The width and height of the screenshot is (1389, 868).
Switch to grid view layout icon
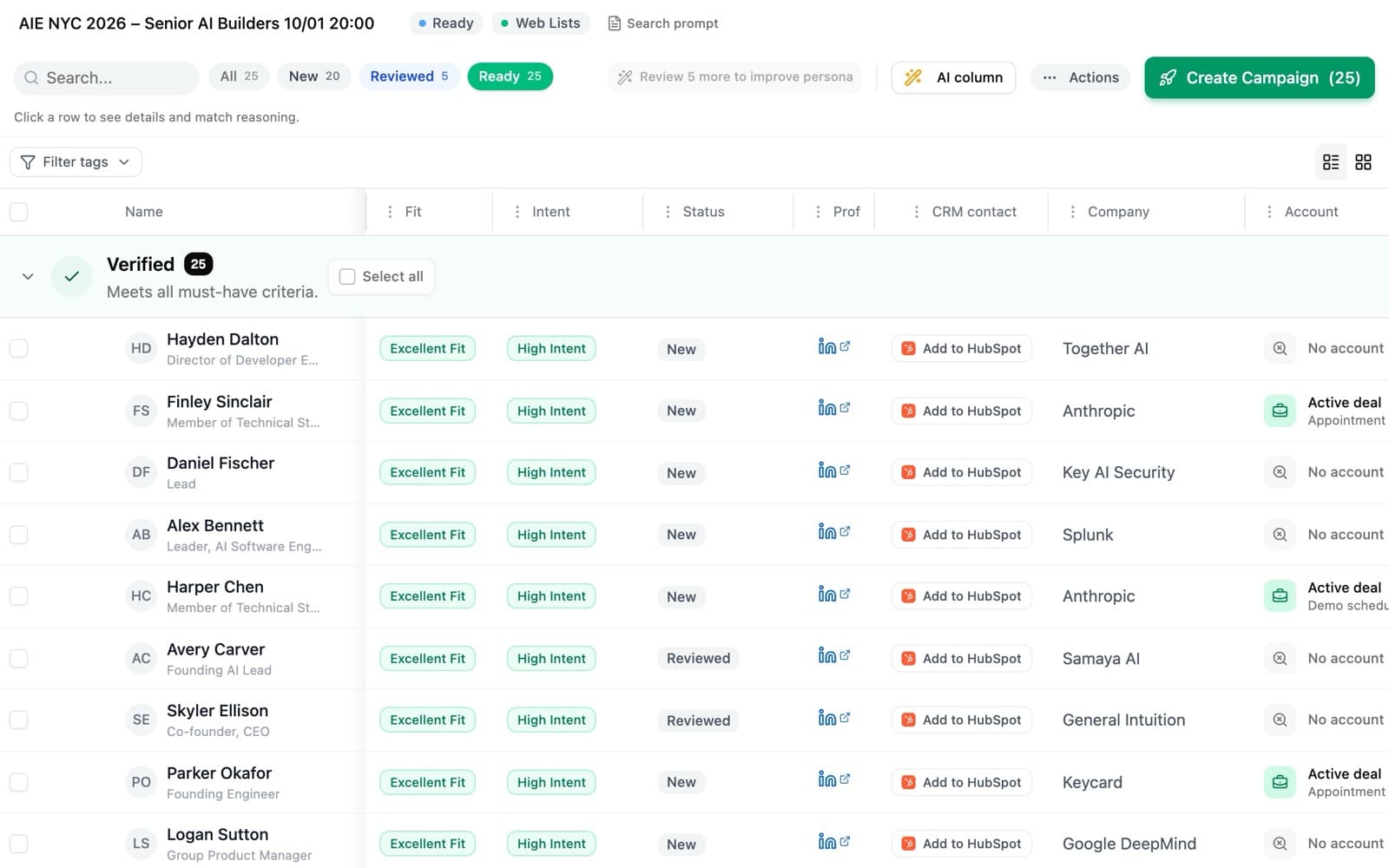click(1363, 162)
